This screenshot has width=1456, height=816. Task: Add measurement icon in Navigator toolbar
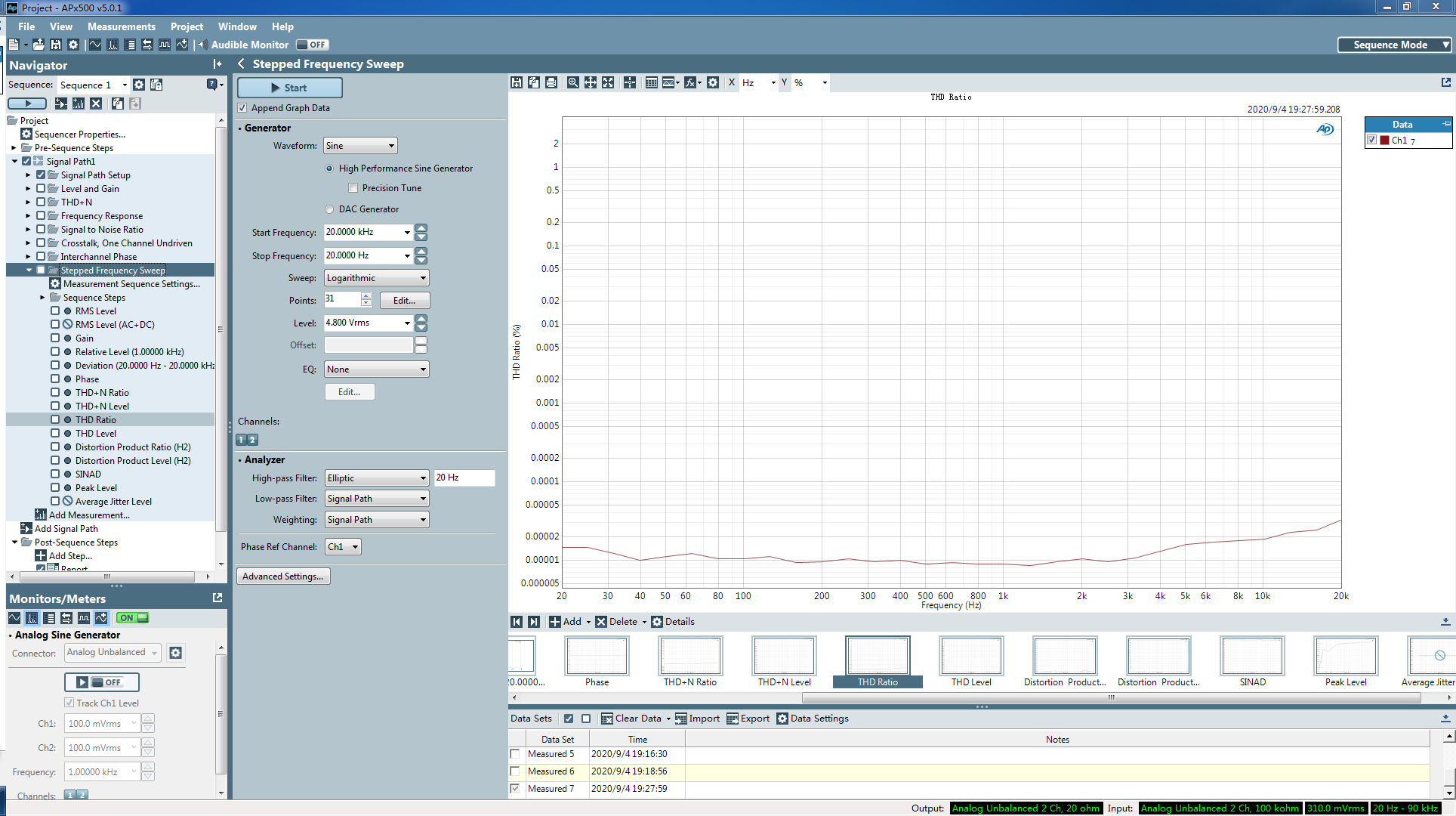point(79,104)
